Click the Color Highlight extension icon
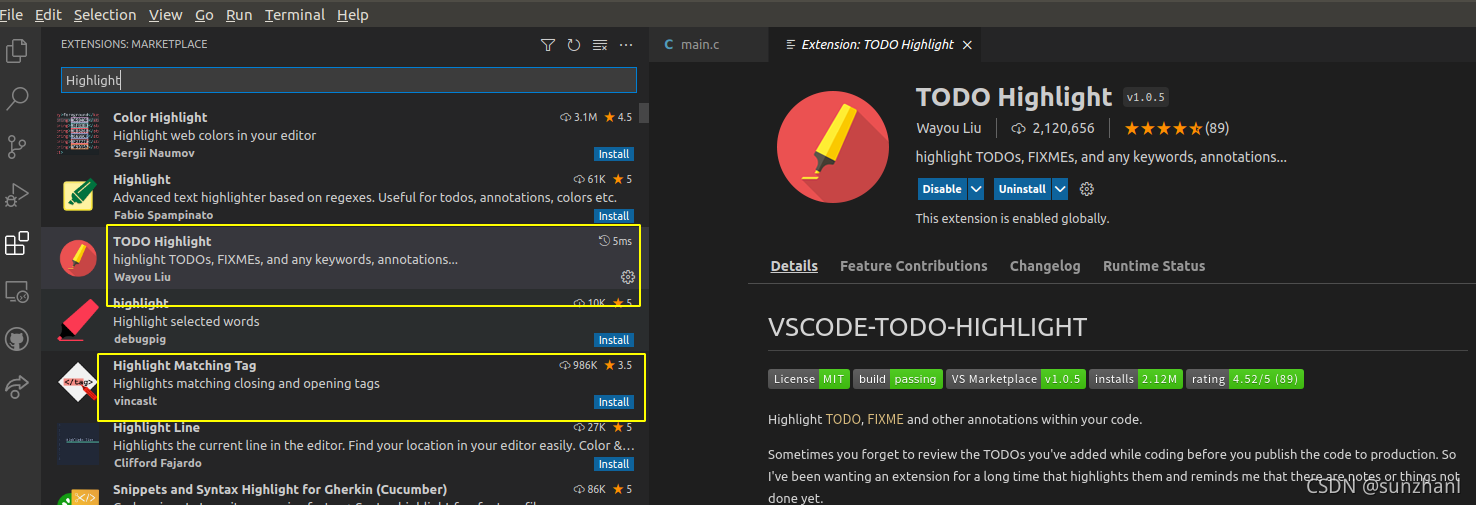The width and height of the screenshot is (1476, 505). click(78, 135)
